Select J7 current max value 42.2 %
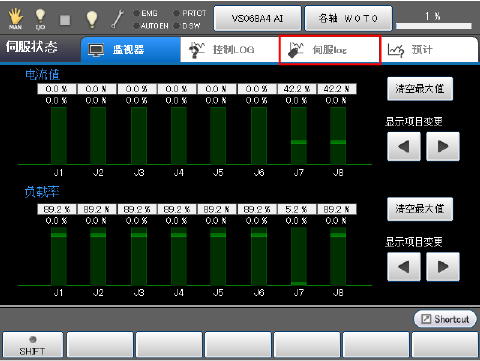Viewport: 480px width, 361px height. pos(297,89)
